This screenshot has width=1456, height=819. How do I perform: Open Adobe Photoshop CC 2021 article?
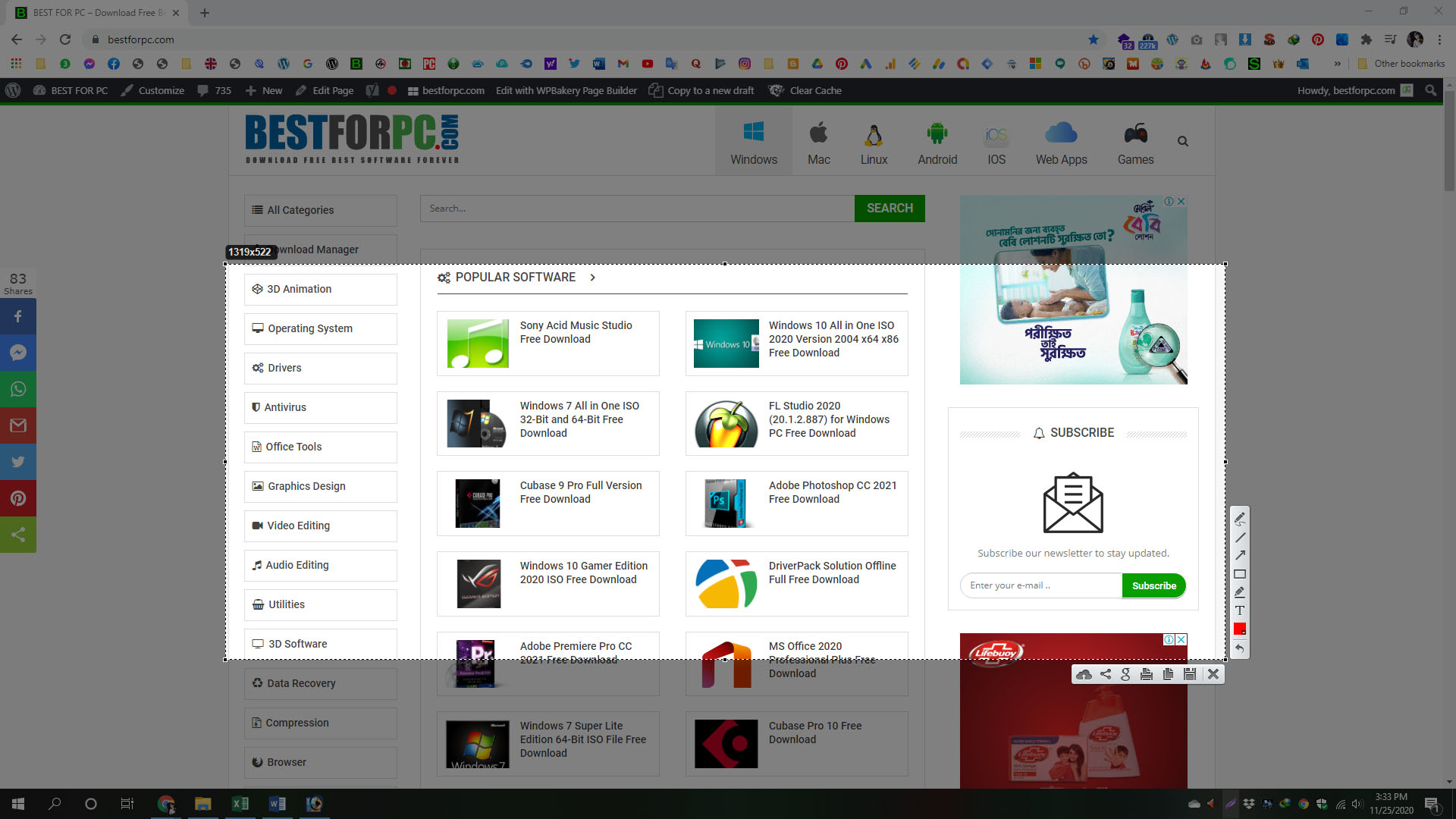[x=833, y=492]
